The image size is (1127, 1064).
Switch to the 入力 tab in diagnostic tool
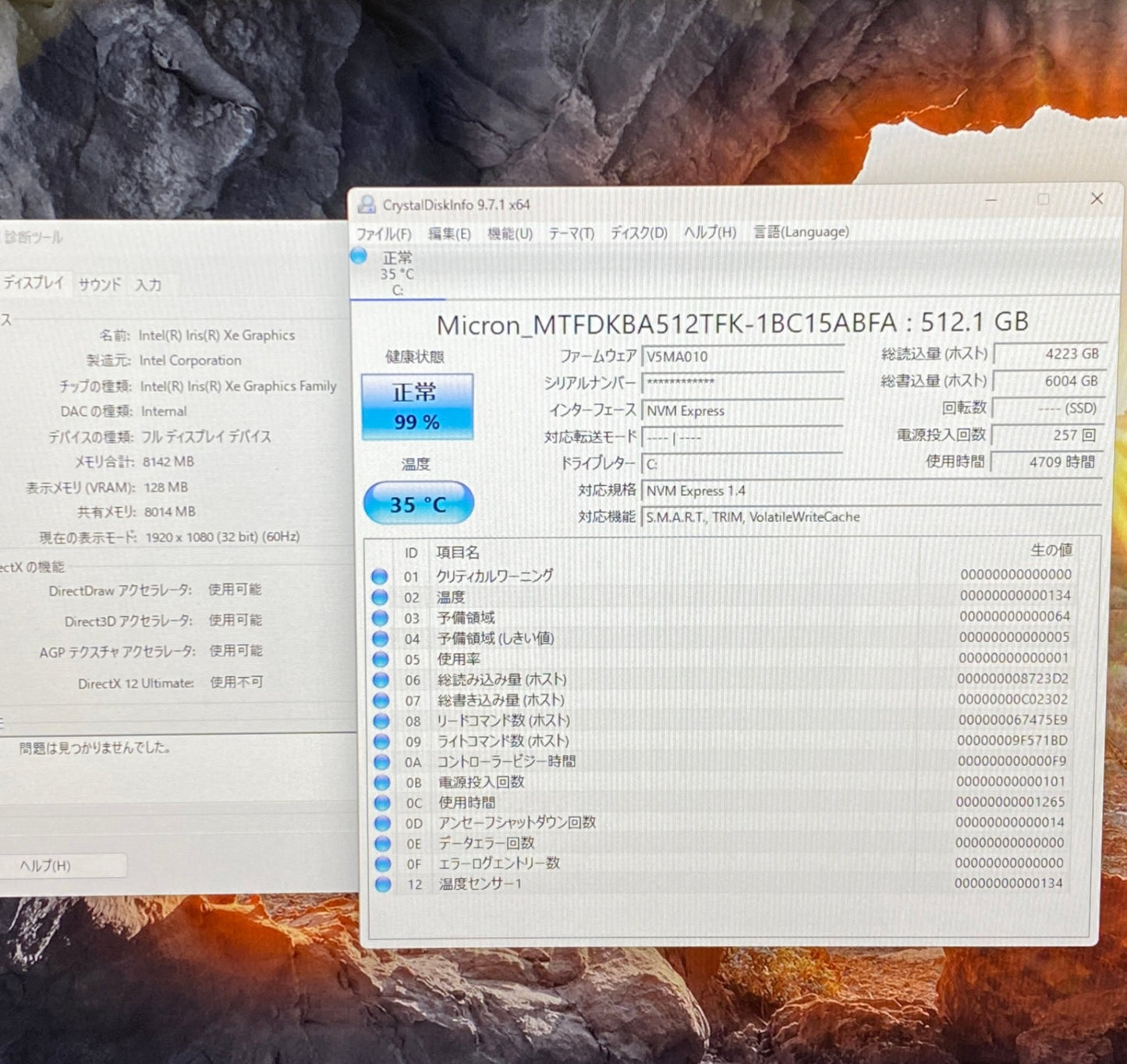tap(148, 286)
